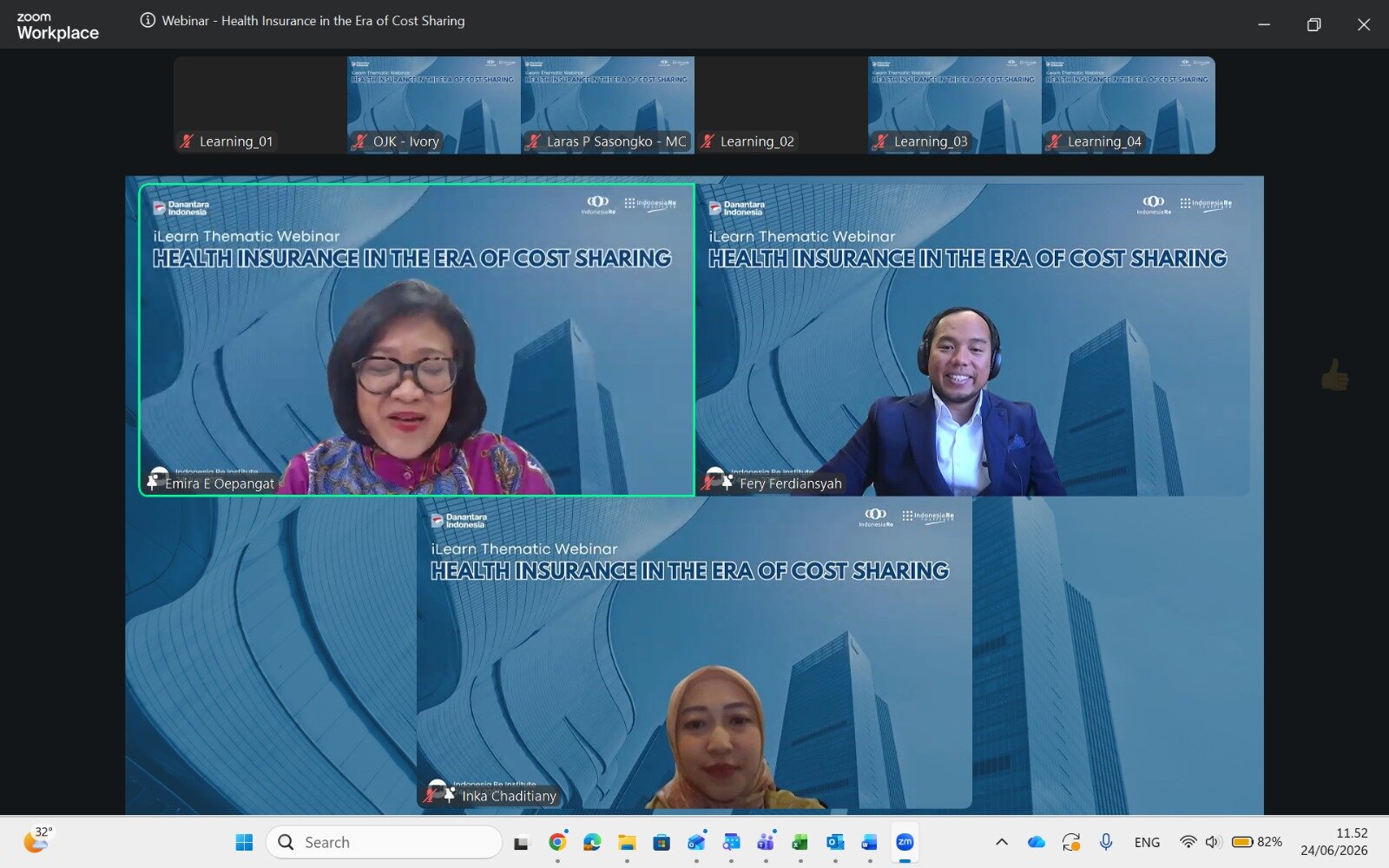1389x868 pixels.
Task: Open Microsoft Teams from the taskbar
Action: point(766,842)
